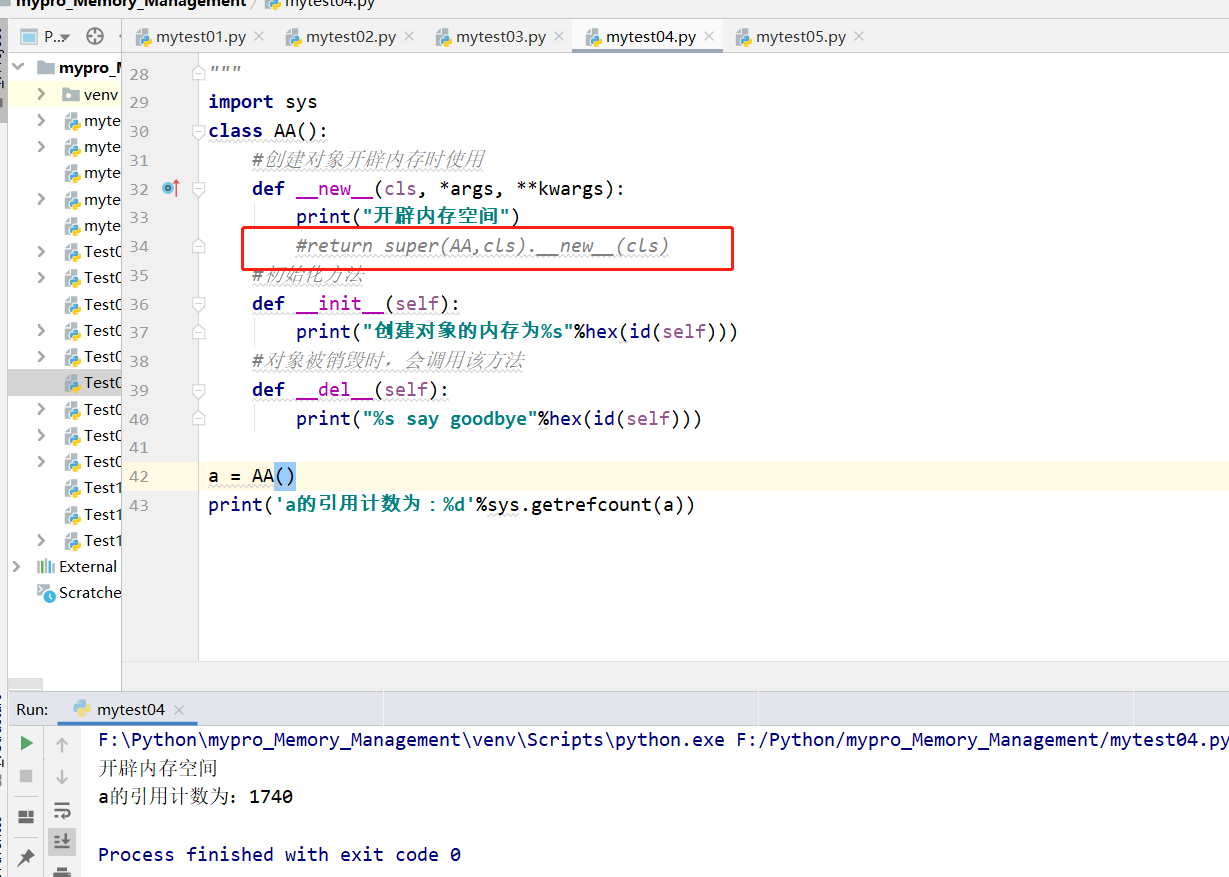Click the Restore Layout icon in Run panel

[x=27, y=817]
